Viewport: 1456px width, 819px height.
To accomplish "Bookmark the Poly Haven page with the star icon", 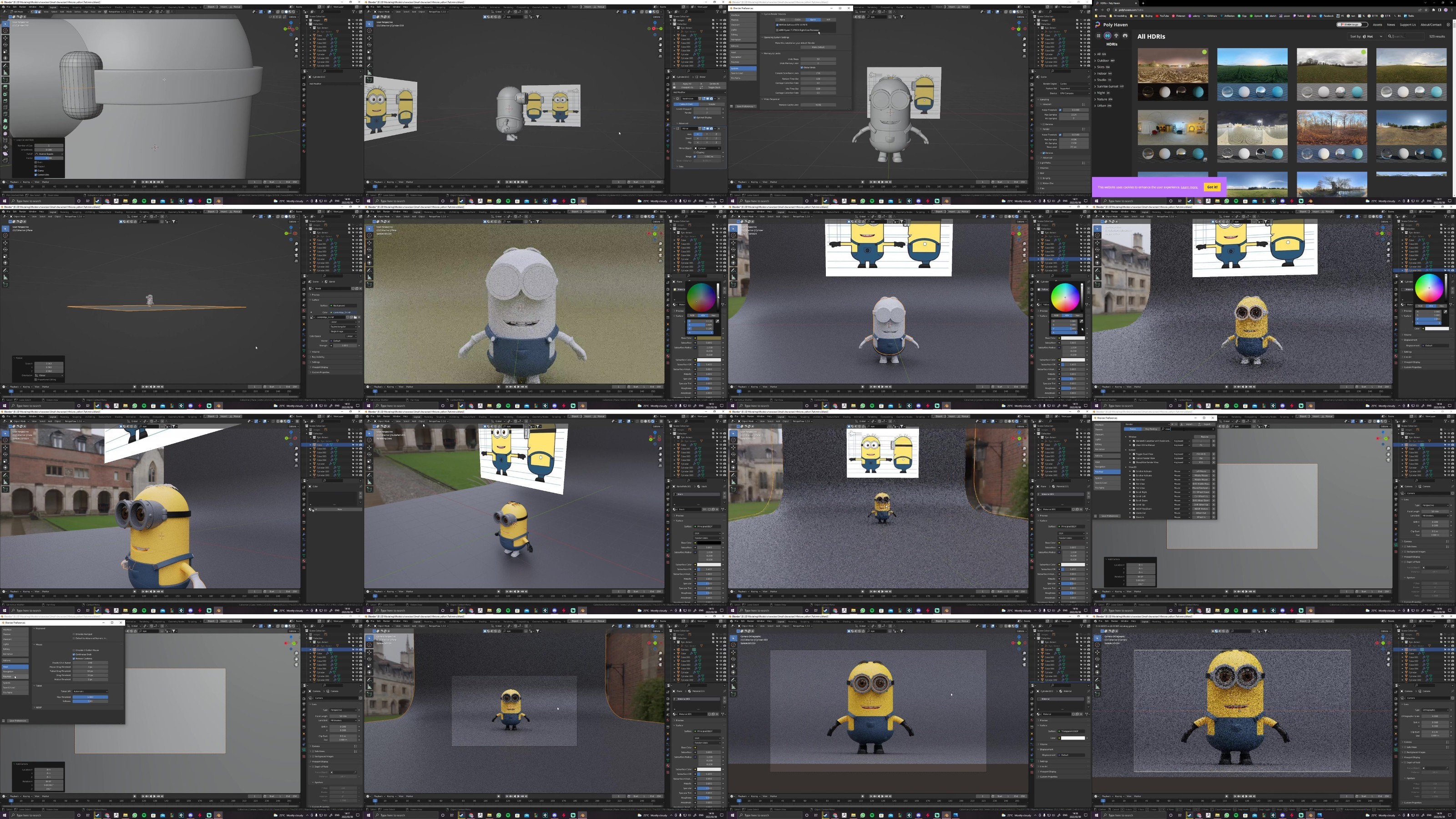I will 1426,10.
